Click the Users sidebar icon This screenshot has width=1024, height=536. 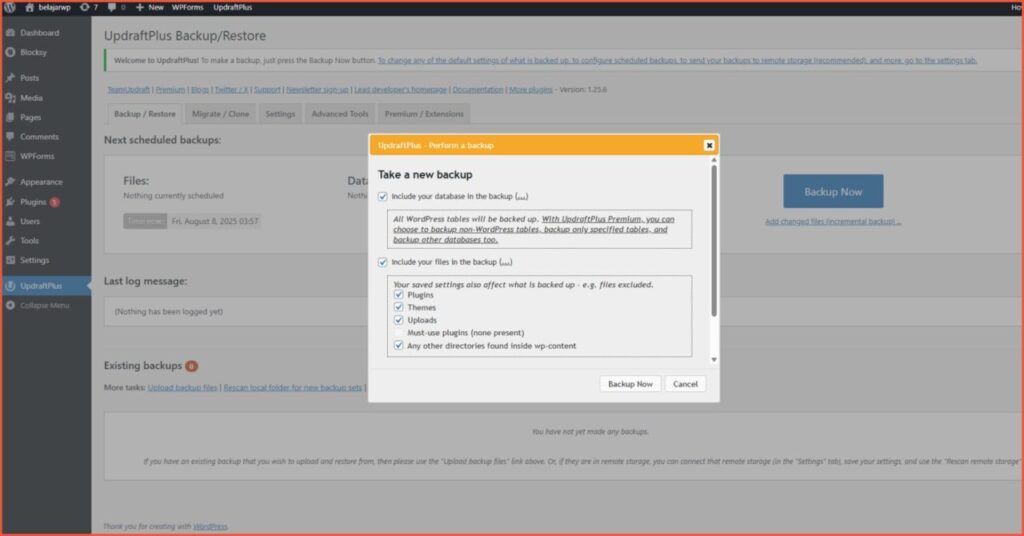[x=10, y=221]
